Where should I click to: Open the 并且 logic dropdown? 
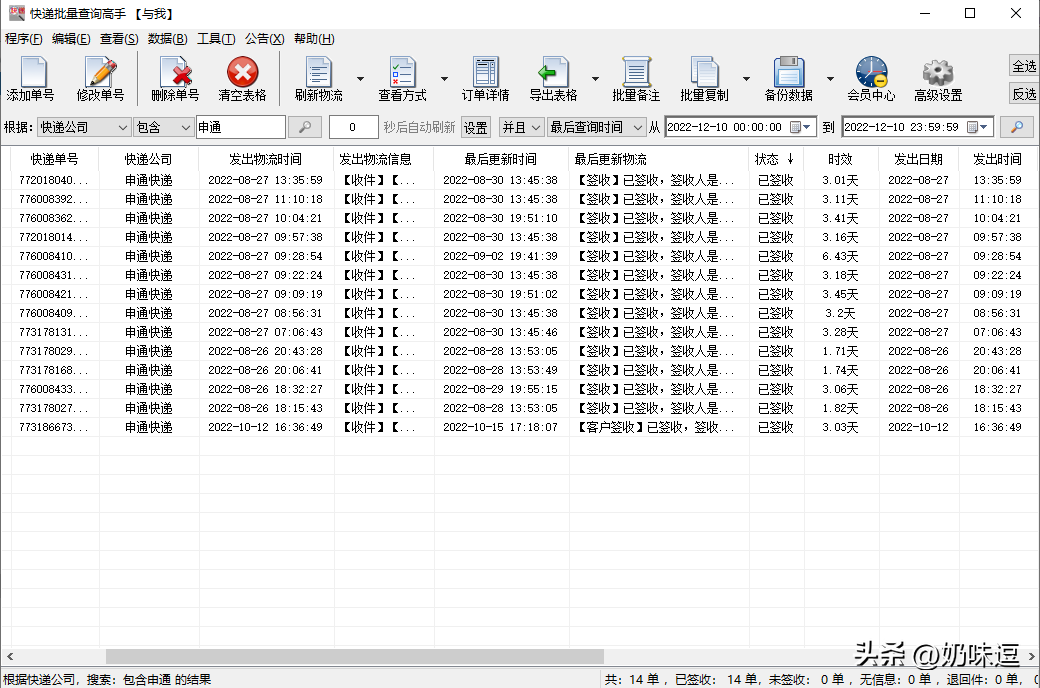pos(521,127)
